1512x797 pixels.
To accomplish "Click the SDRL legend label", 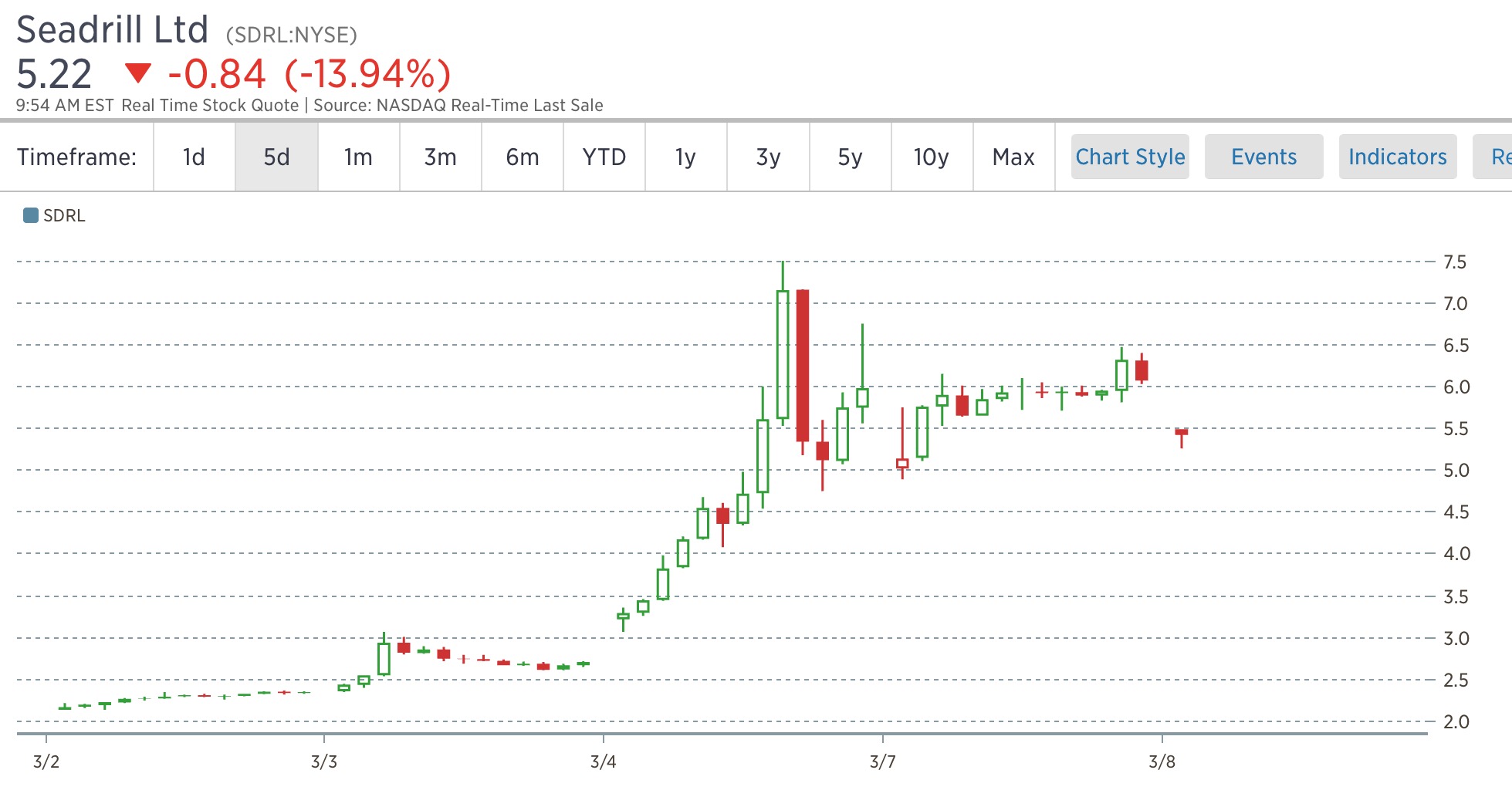I will click(64, 215).
